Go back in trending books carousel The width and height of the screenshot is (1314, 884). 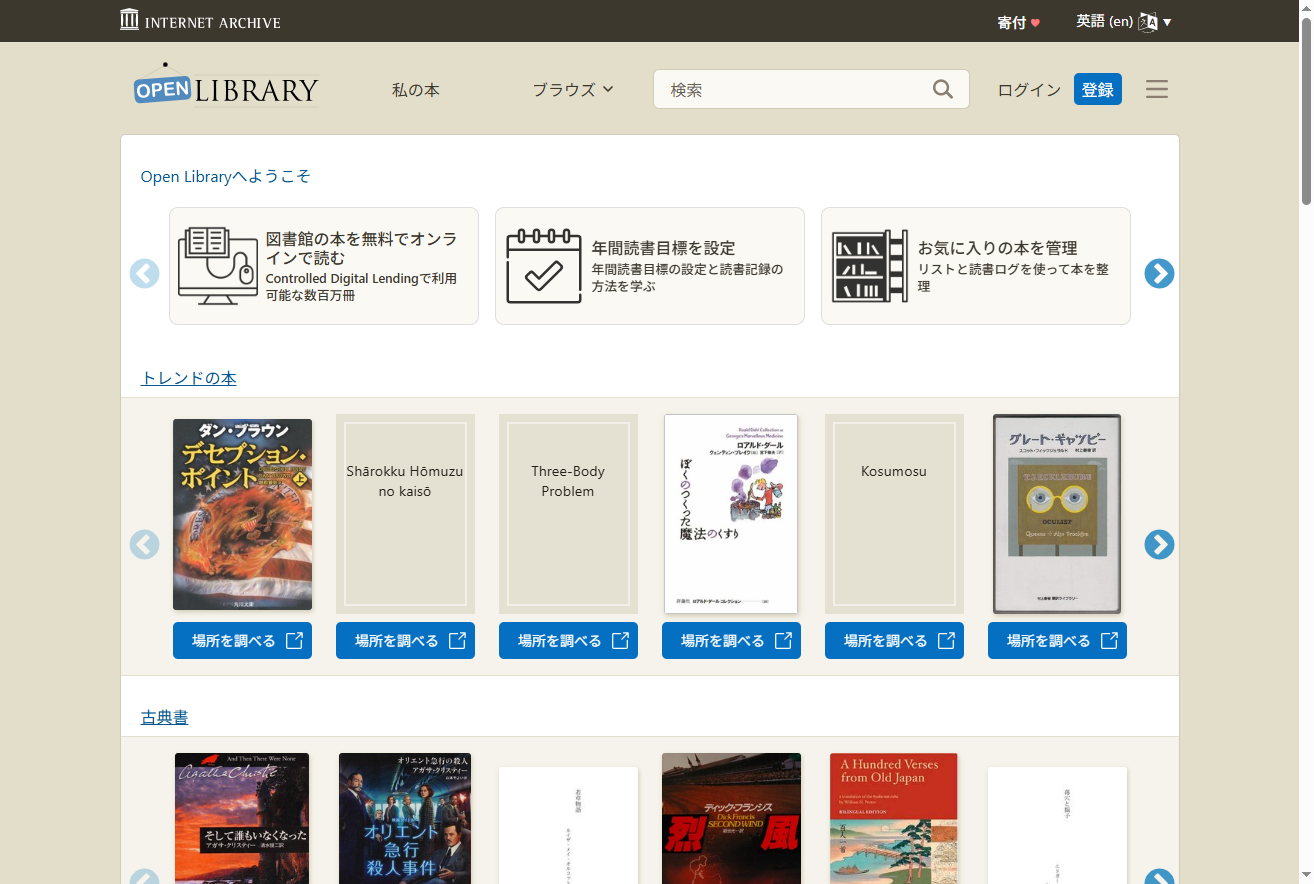pos(144,544)
